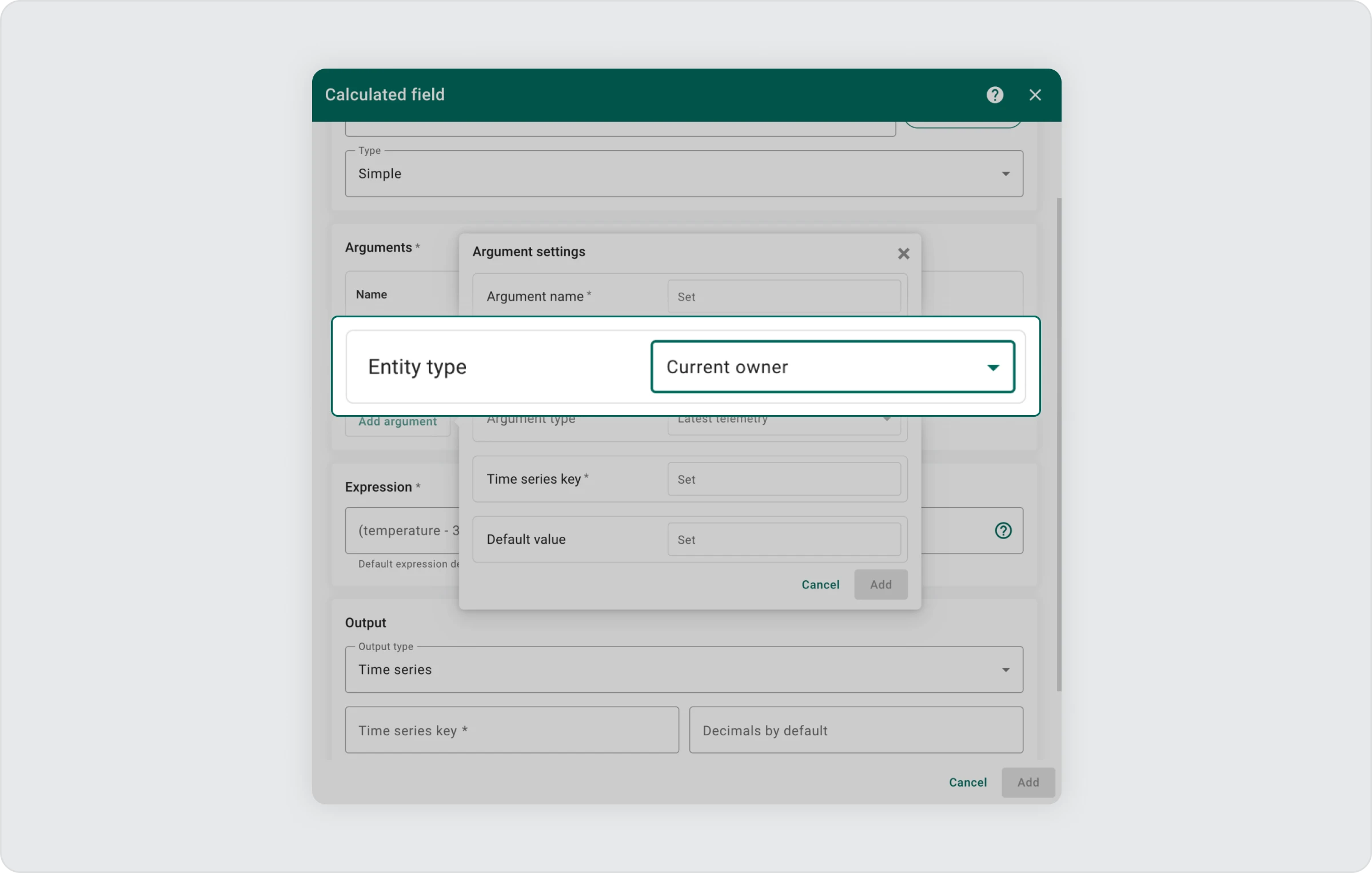Screen dimensions: 1372x873
Task: Click the Arguments section heading
Action: pos(378,248)
